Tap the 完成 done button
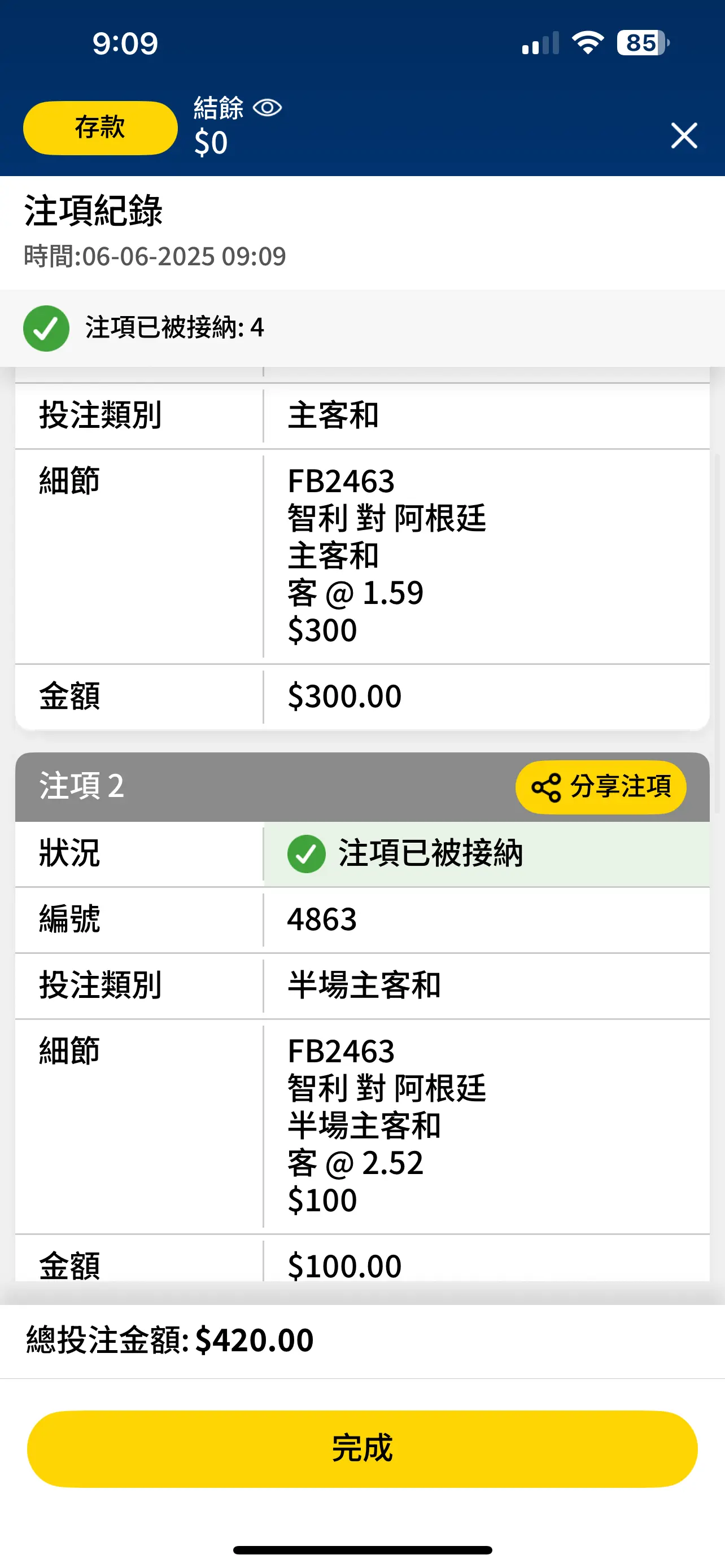Screen dimensions: 725x1568 pos(362,1449)
